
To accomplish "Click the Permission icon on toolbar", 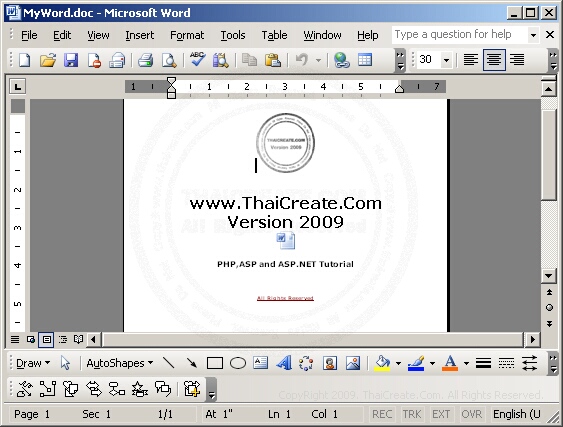I will (94, 60).
